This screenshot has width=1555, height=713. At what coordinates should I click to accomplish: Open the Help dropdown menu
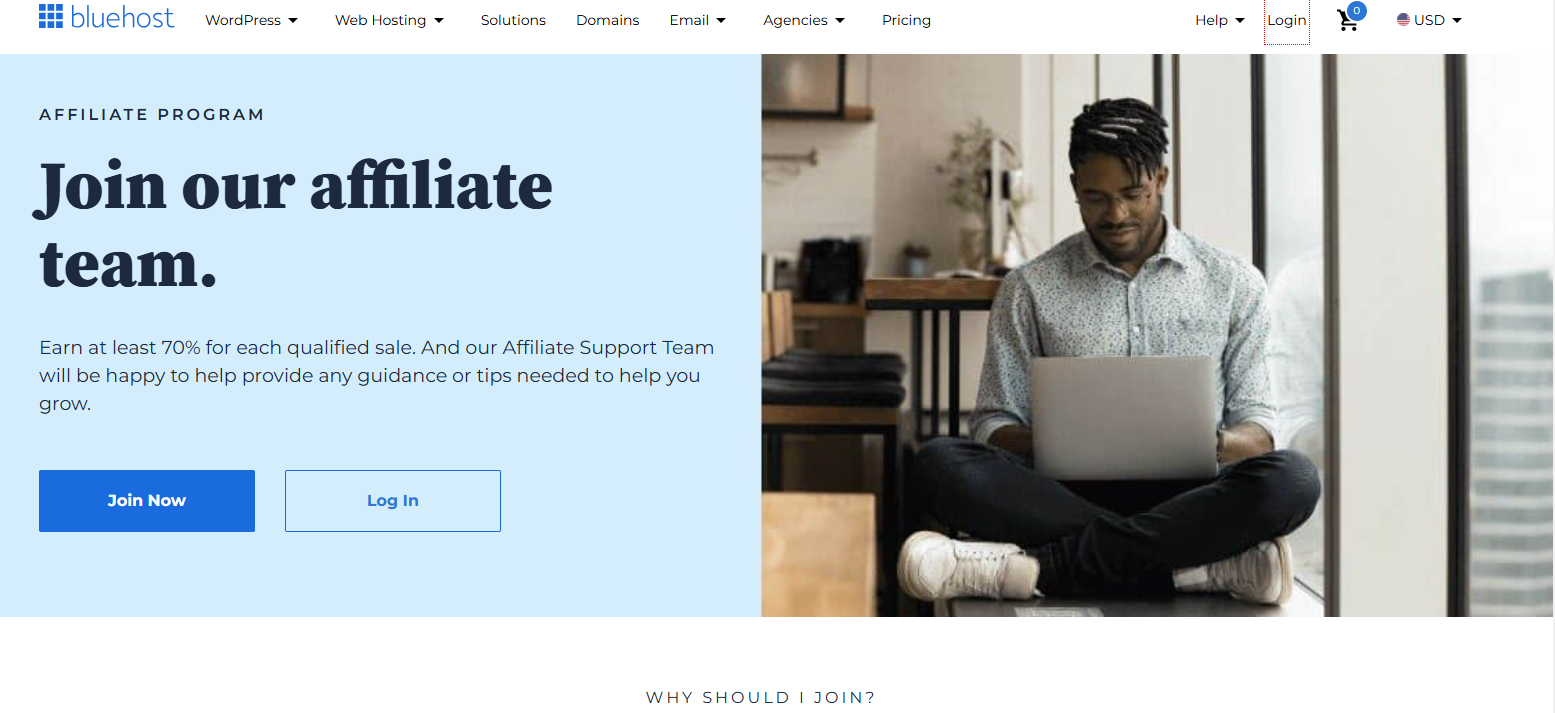[1220, 20]
